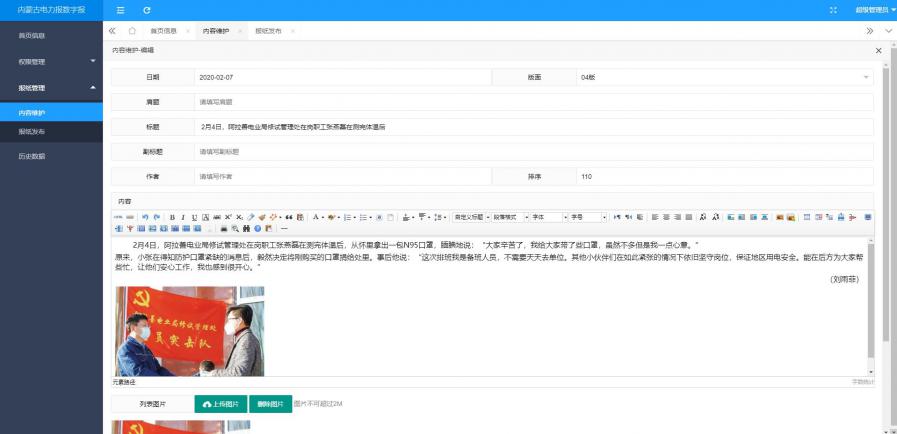897x434 pixels.
Task: Open font color dropdown arrow
Action: [323, 217]
